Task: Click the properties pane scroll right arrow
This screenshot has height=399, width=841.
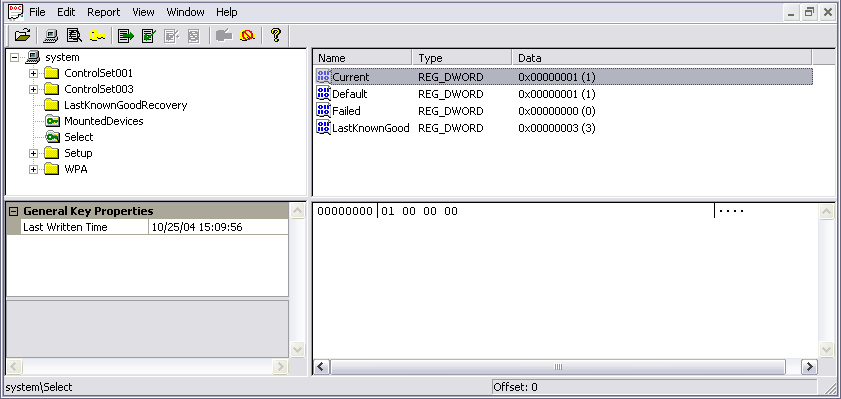Action: [280, 367]
